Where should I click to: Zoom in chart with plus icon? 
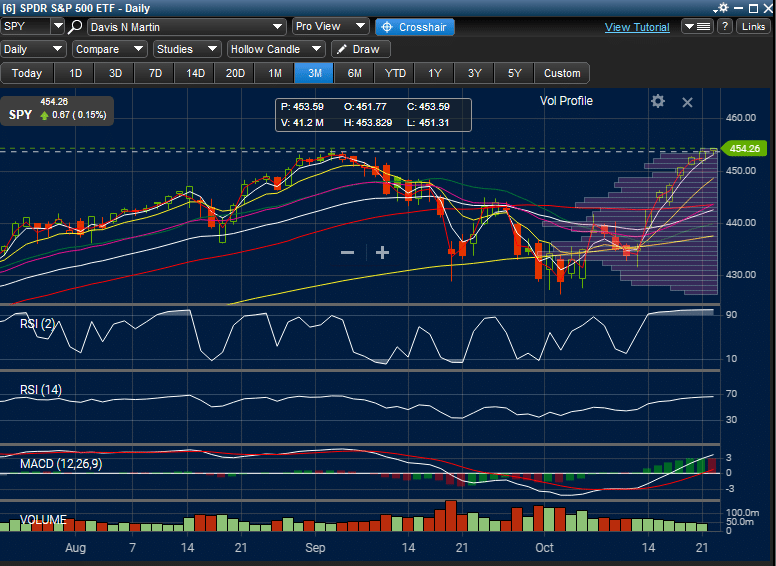click(382, 253)
